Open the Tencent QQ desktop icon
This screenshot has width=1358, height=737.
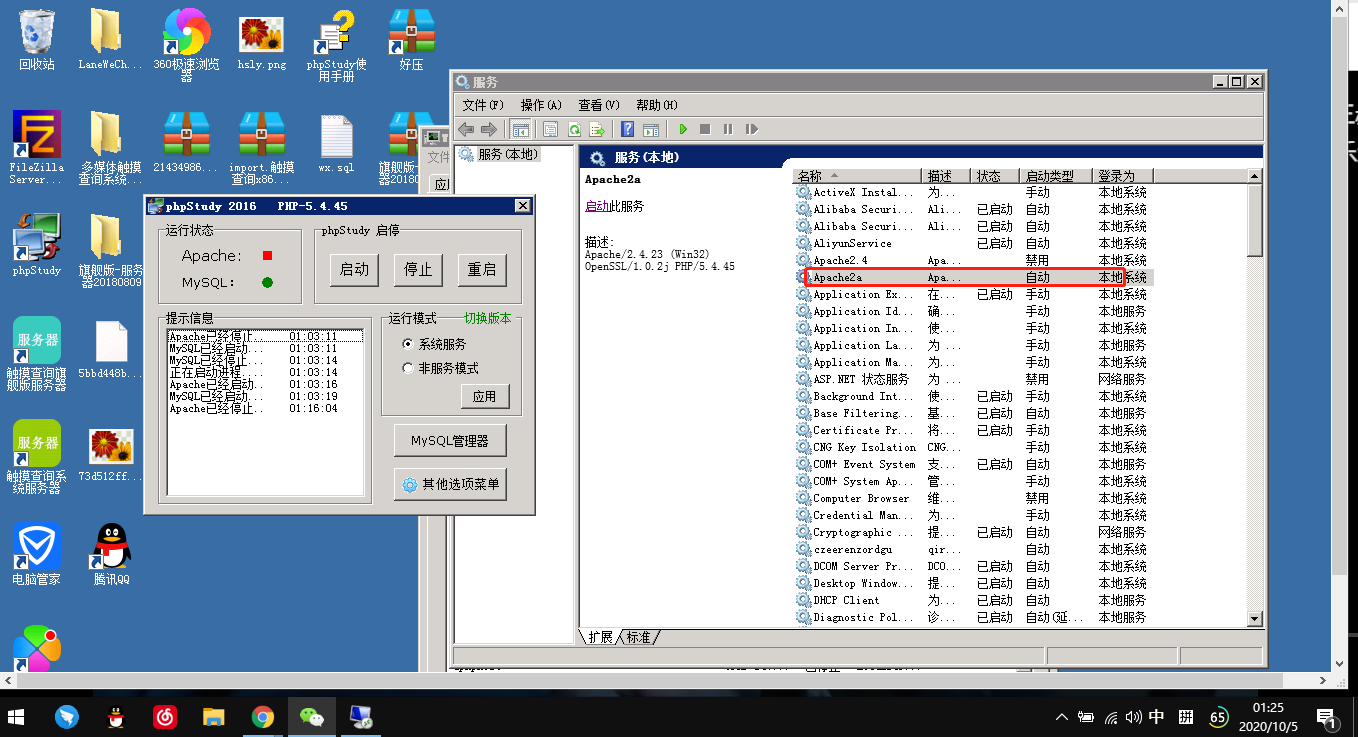point(112,555)
